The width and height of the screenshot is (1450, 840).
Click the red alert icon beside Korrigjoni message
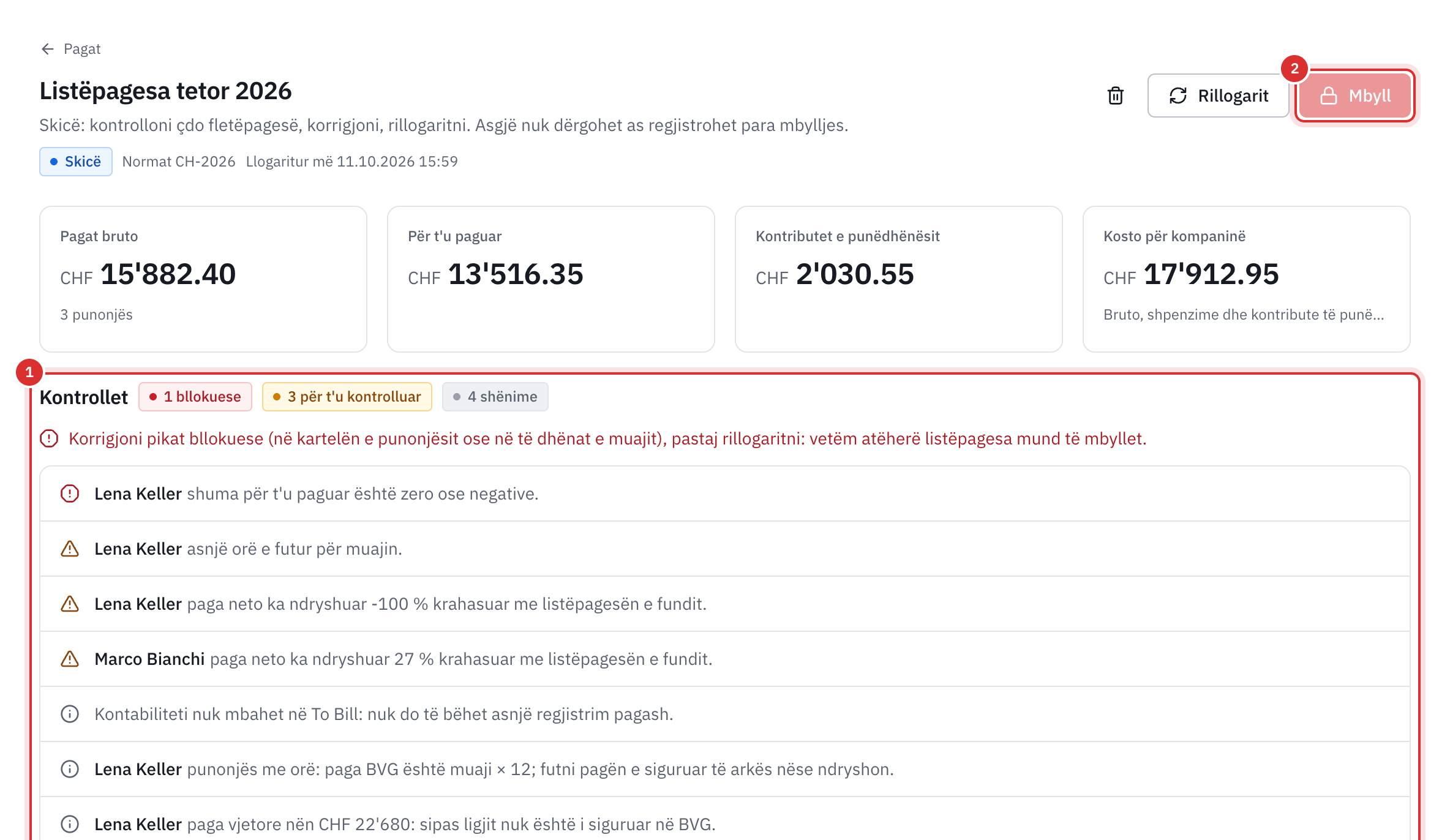click(x=49, y=438)
